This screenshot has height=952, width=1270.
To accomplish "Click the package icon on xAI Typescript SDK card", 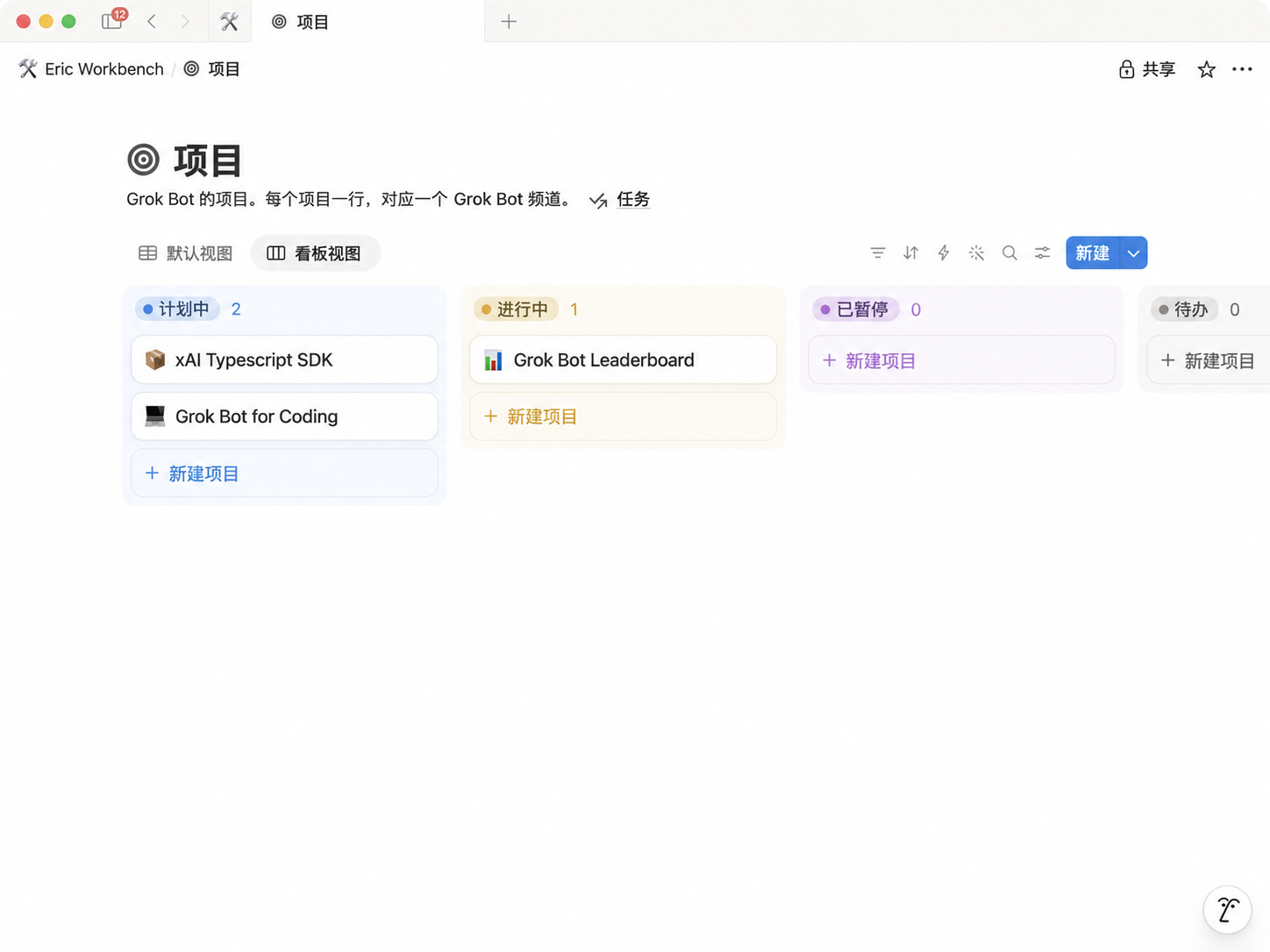I will click(155, 359).
